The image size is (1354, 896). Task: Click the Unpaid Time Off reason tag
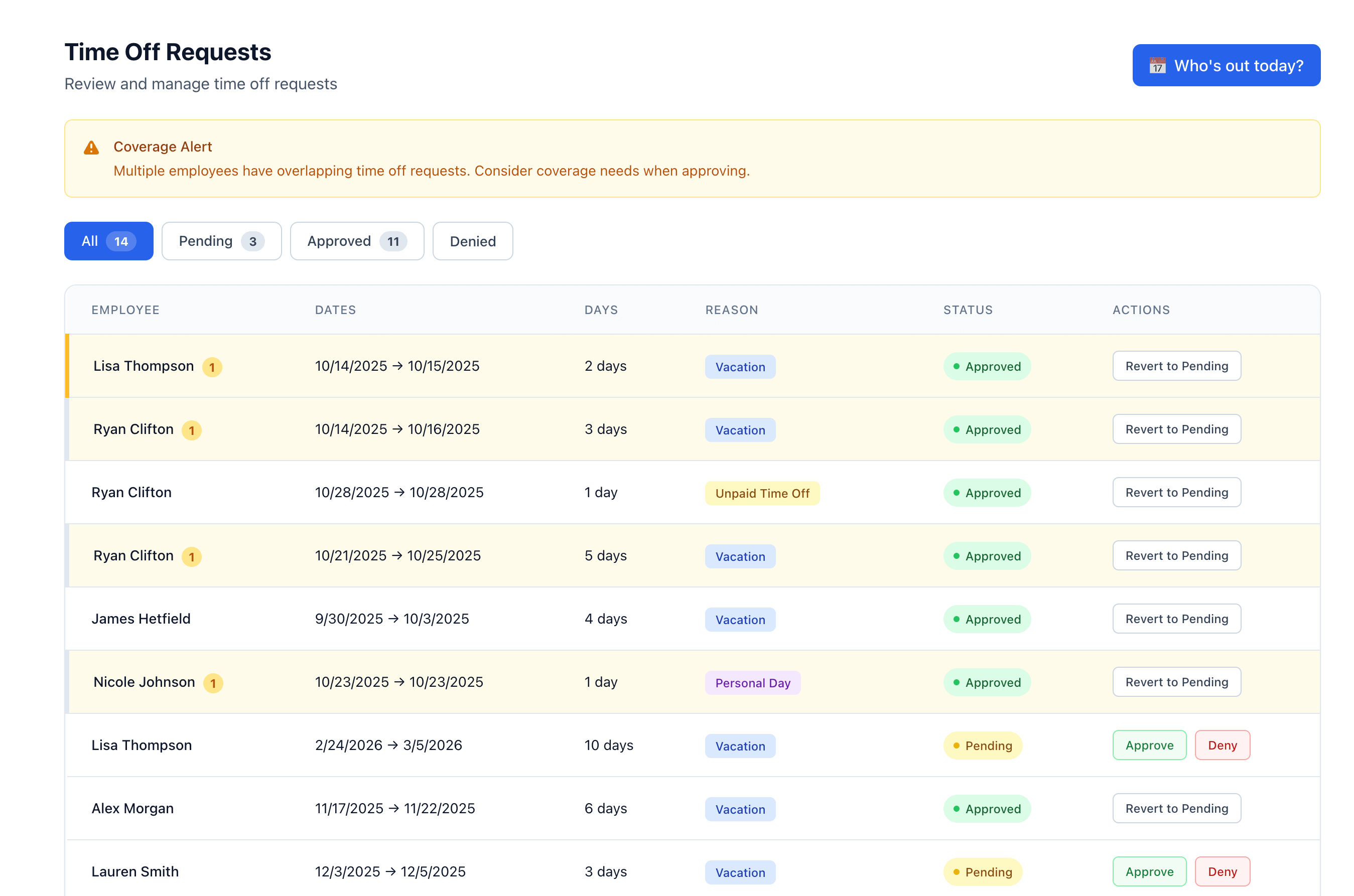tap(762, 493)
